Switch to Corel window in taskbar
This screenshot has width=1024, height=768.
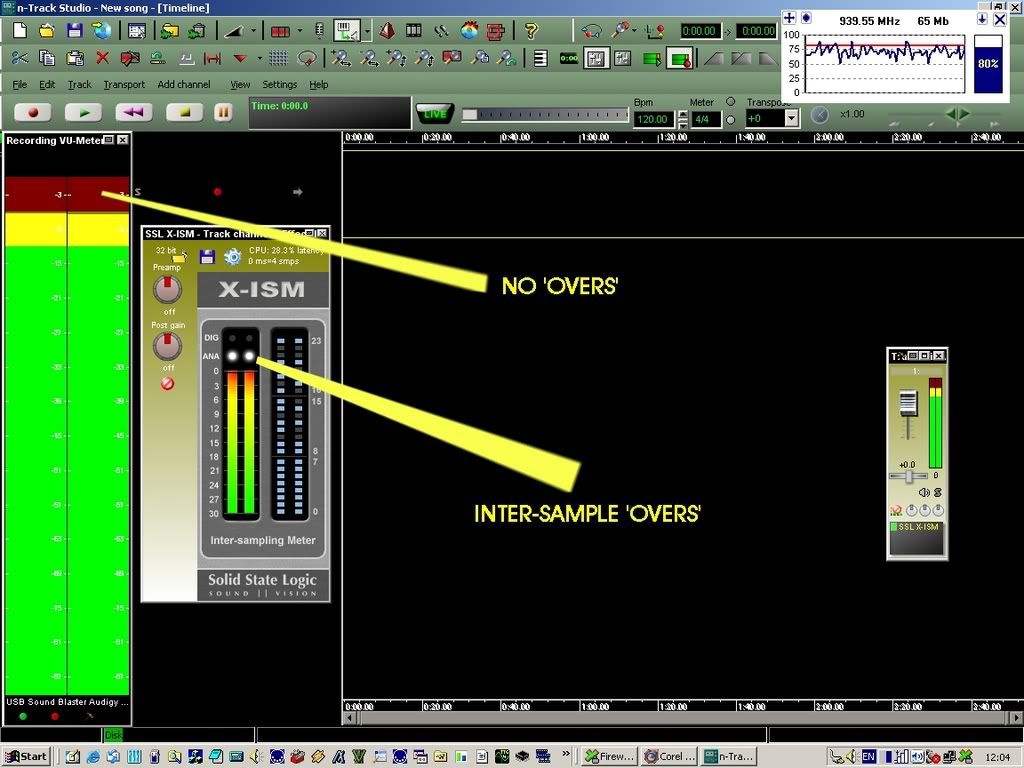(669, 756)
